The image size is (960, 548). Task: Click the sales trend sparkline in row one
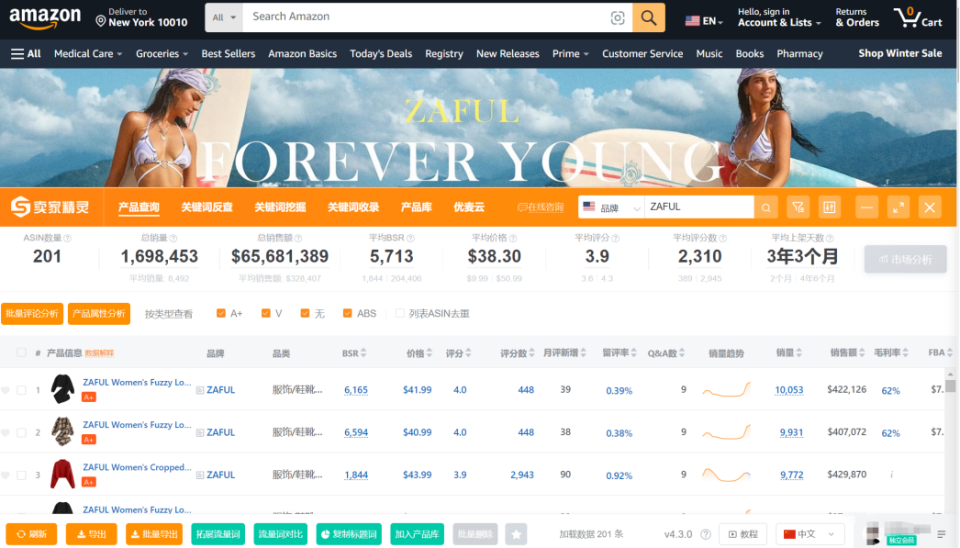coord(726,389)
